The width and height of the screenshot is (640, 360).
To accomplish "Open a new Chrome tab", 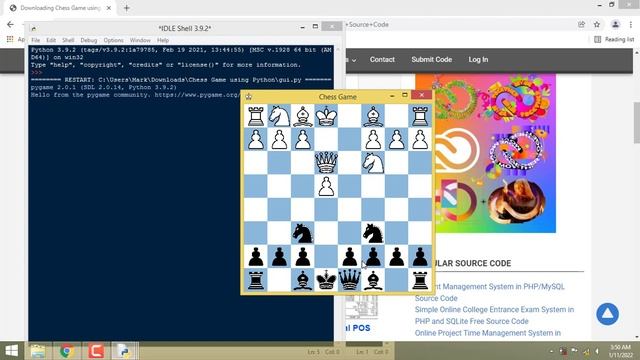I will click(127, 8).
